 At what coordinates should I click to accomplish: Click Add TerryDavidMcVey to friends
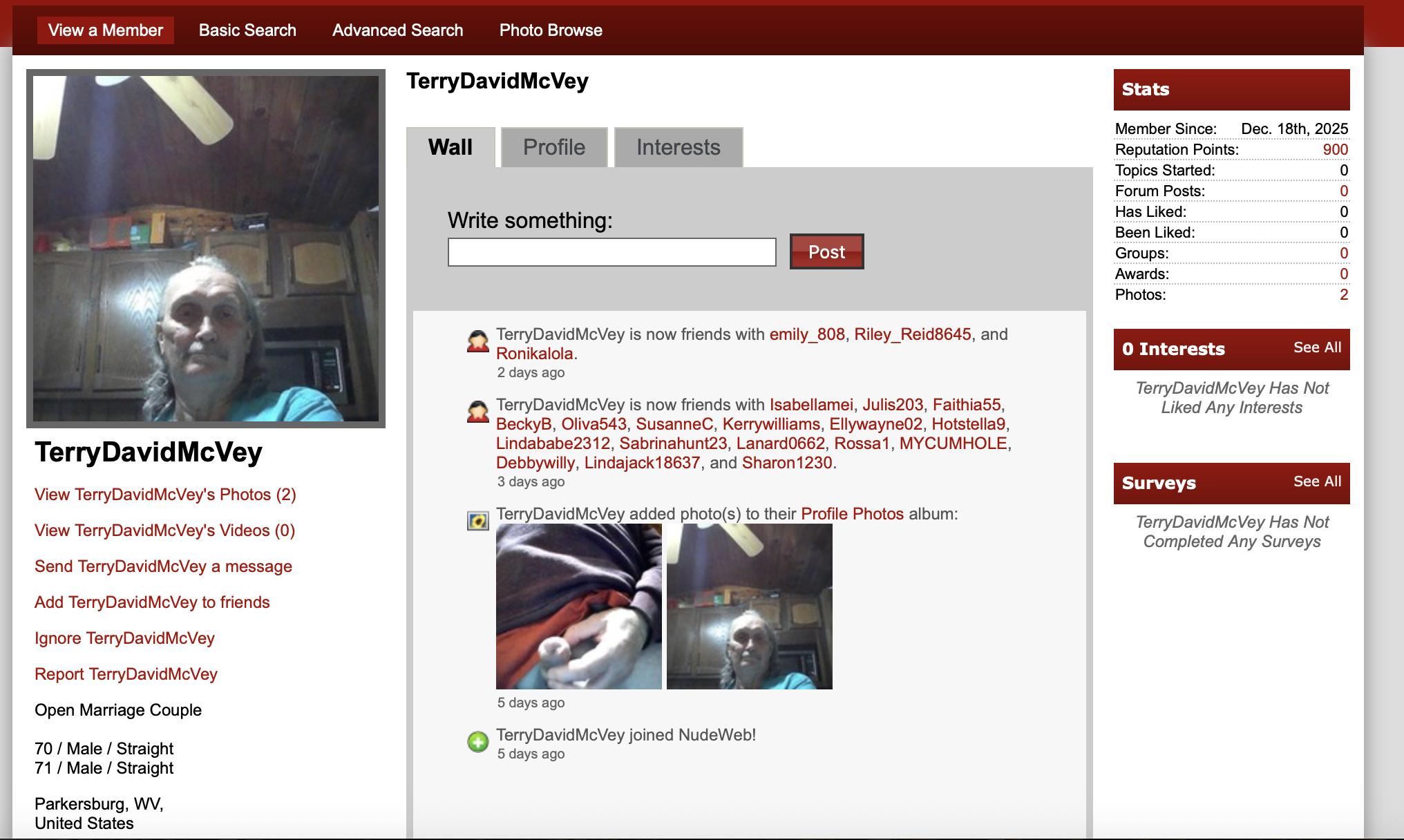click(152, 602)
